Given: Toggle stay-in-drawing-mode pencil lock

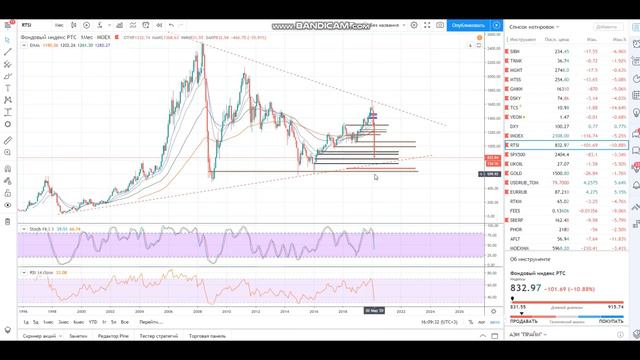Looking at the screenshot, I should (x=7, y=181).
